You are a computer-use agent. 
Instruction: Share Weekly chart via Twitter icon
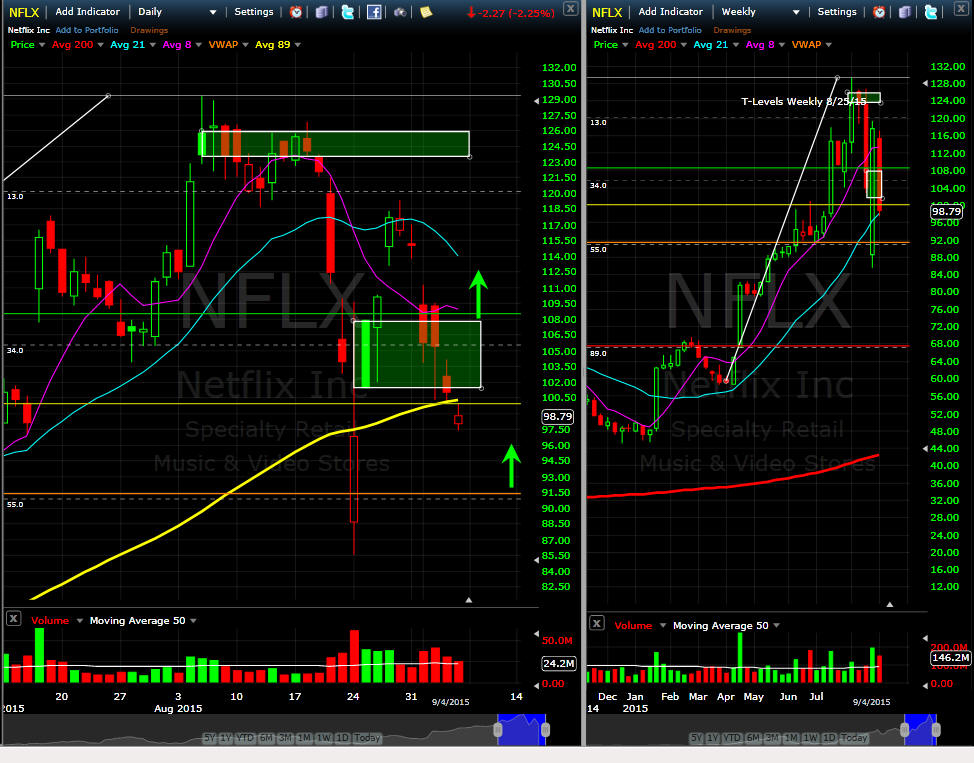(x=931, y=12)
